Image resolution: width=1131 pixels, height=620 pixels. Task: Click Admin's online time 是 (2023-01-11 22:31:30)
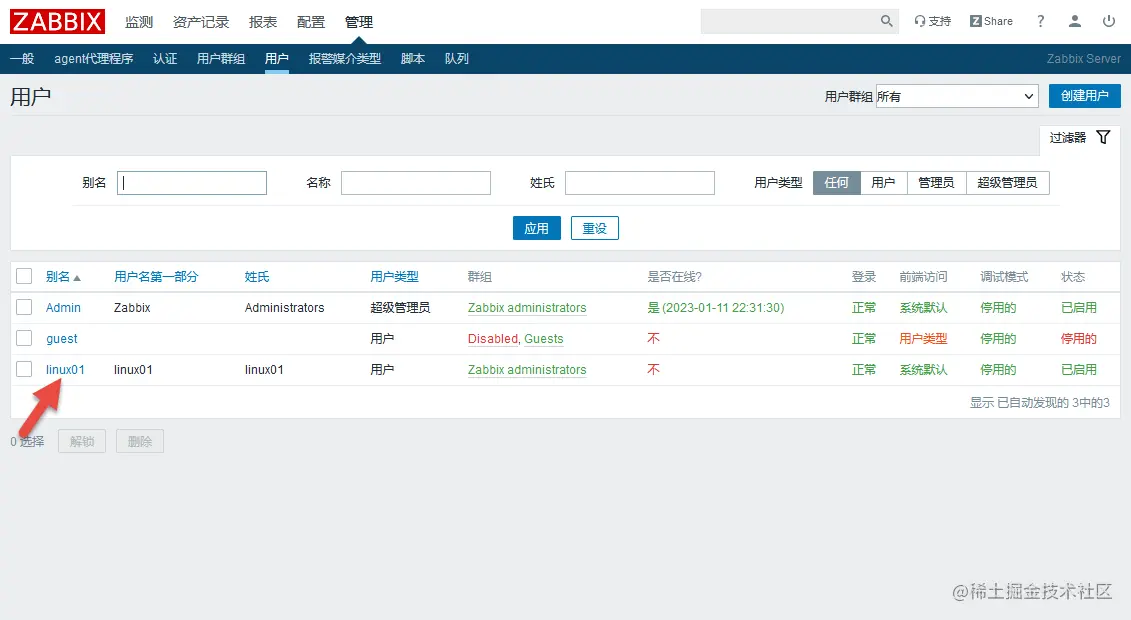(716, 308)
